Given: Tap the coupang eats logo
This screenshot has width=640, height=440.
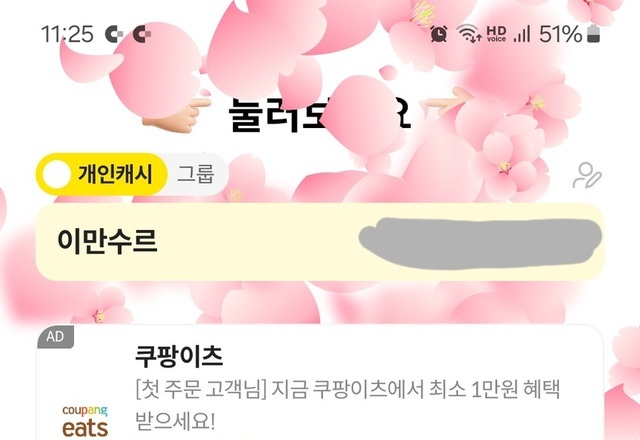Looking at the screenshot, I should tap(85, 420).
